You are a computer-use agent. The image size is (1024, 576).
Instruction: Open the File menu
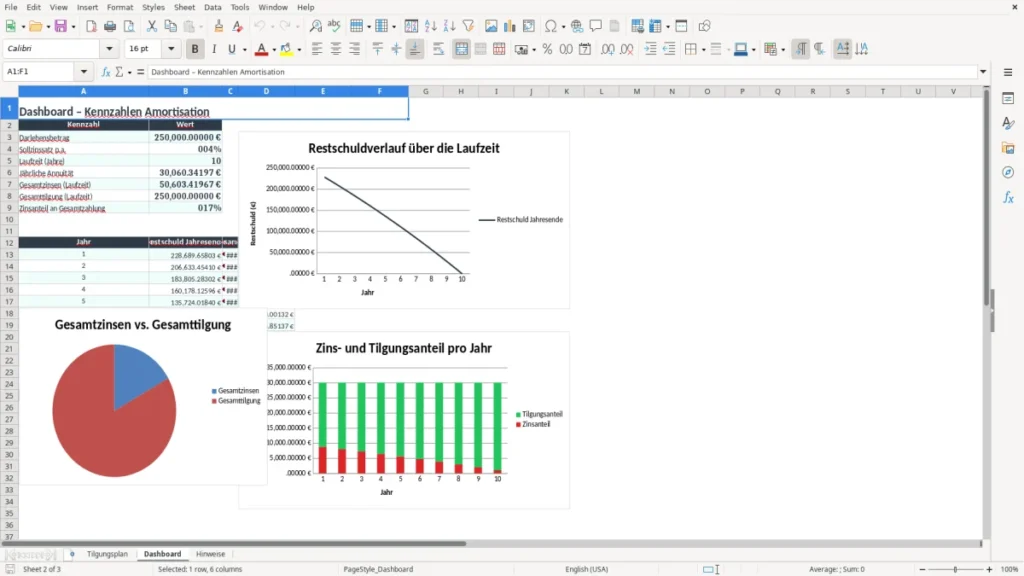pyautogui.click(x=10, y=7)
